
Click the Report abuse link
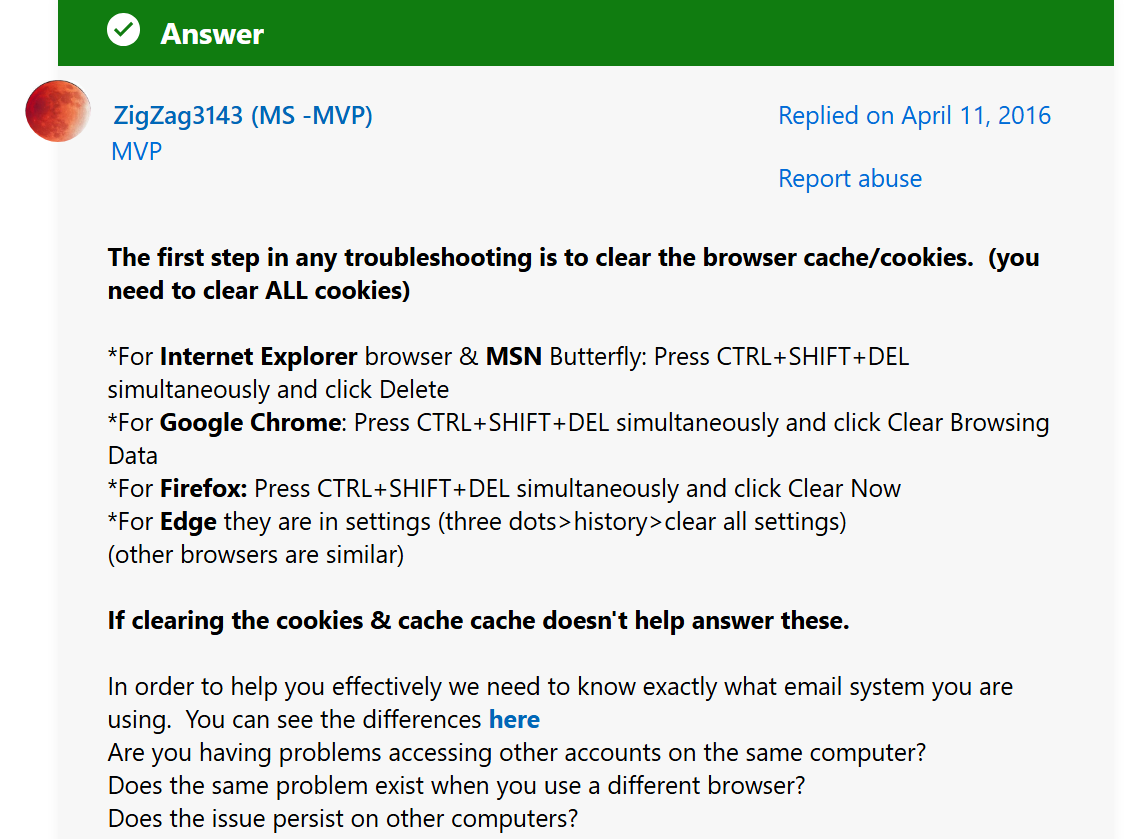point(849,178)
